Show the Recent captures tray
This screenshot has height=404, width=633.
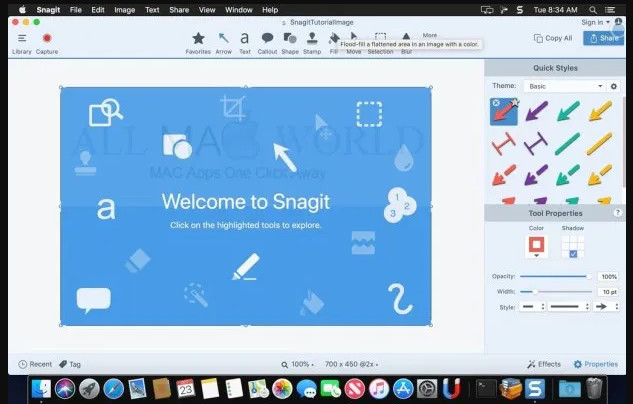pos(35,364)
